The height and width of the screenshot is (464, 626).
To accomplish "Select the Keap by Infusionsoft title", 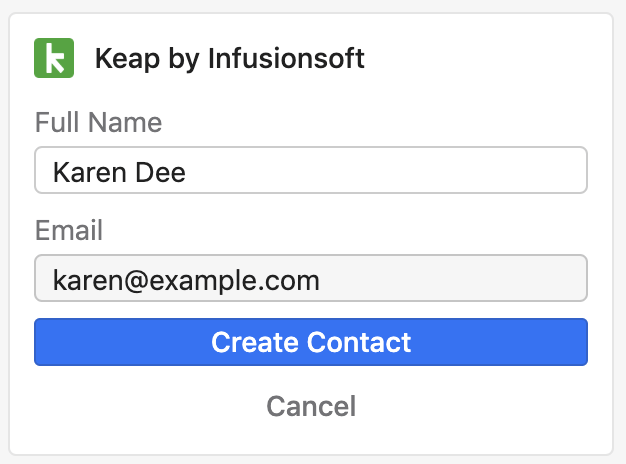I will [229, 59].
